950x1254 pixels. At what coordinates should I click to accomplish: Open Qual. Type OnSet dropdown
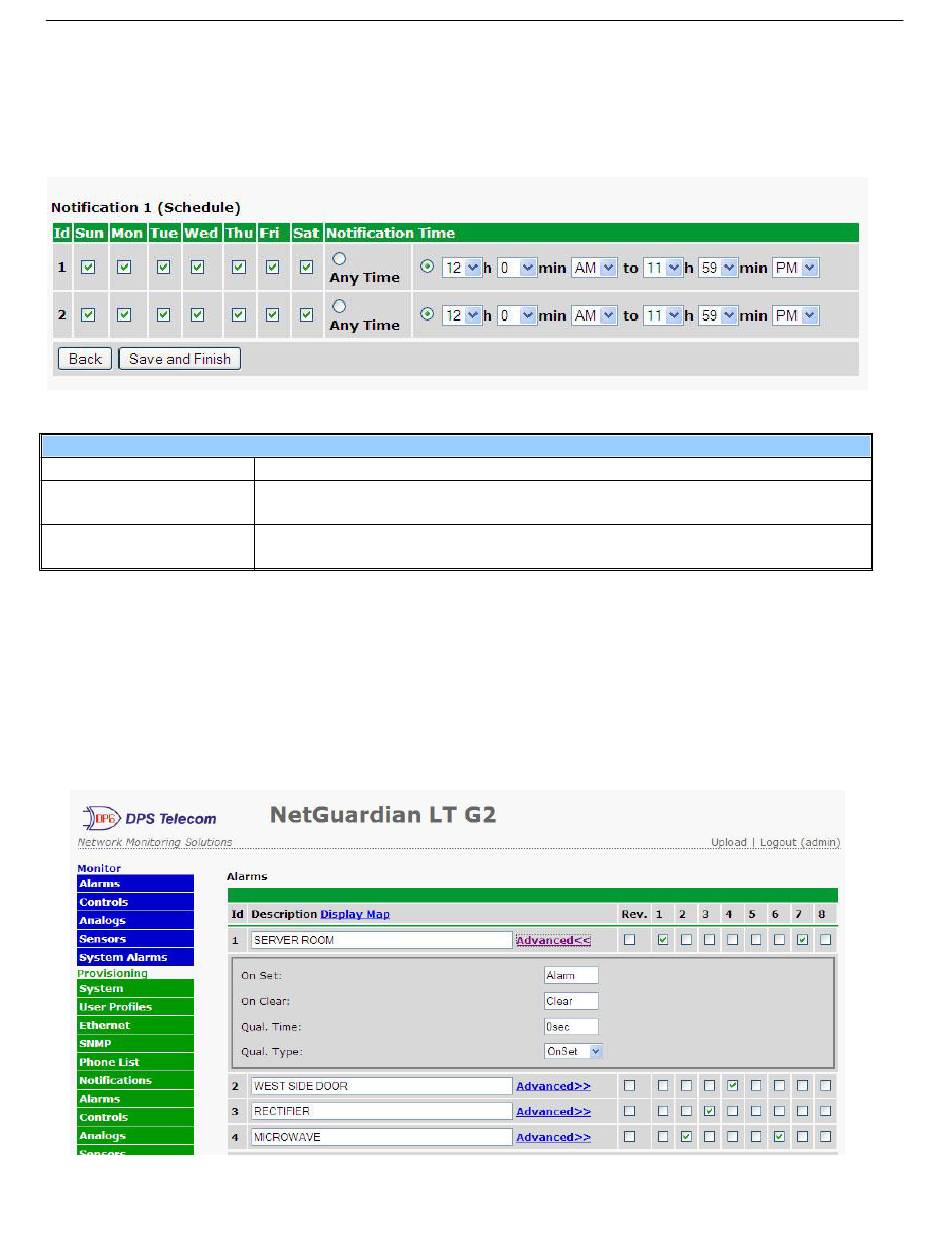[x=574, y=1051]
